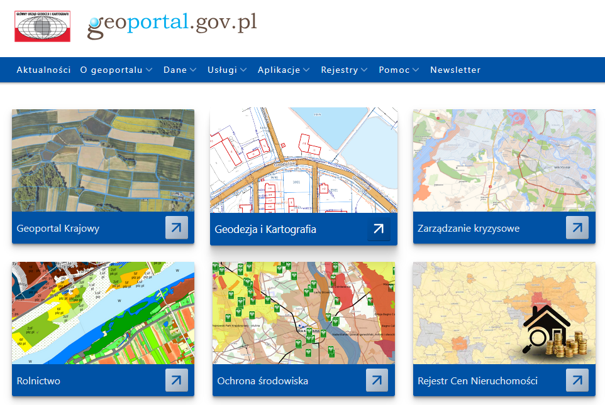
Task: Click the Geodezja i Kartografia map thumbnail
Action: pyautogui.click(x=304, y=160)
